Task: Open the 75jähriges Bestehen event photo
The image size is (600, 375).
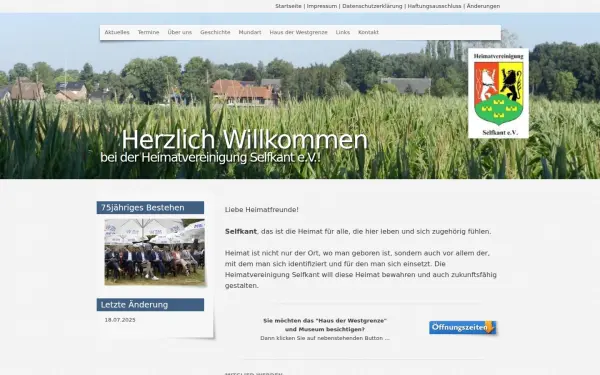Action: [x=155, y=252]
